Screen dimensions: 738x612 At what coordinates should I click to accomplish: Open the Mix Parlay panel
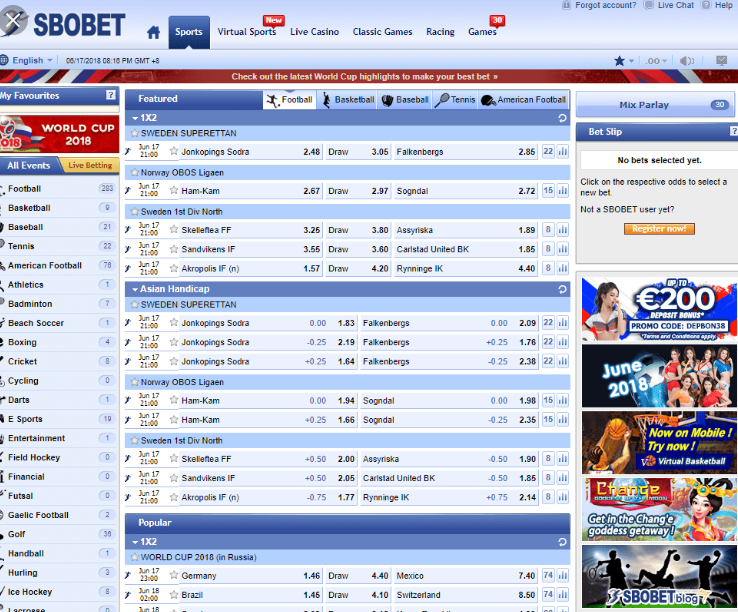tap(655, 105)
